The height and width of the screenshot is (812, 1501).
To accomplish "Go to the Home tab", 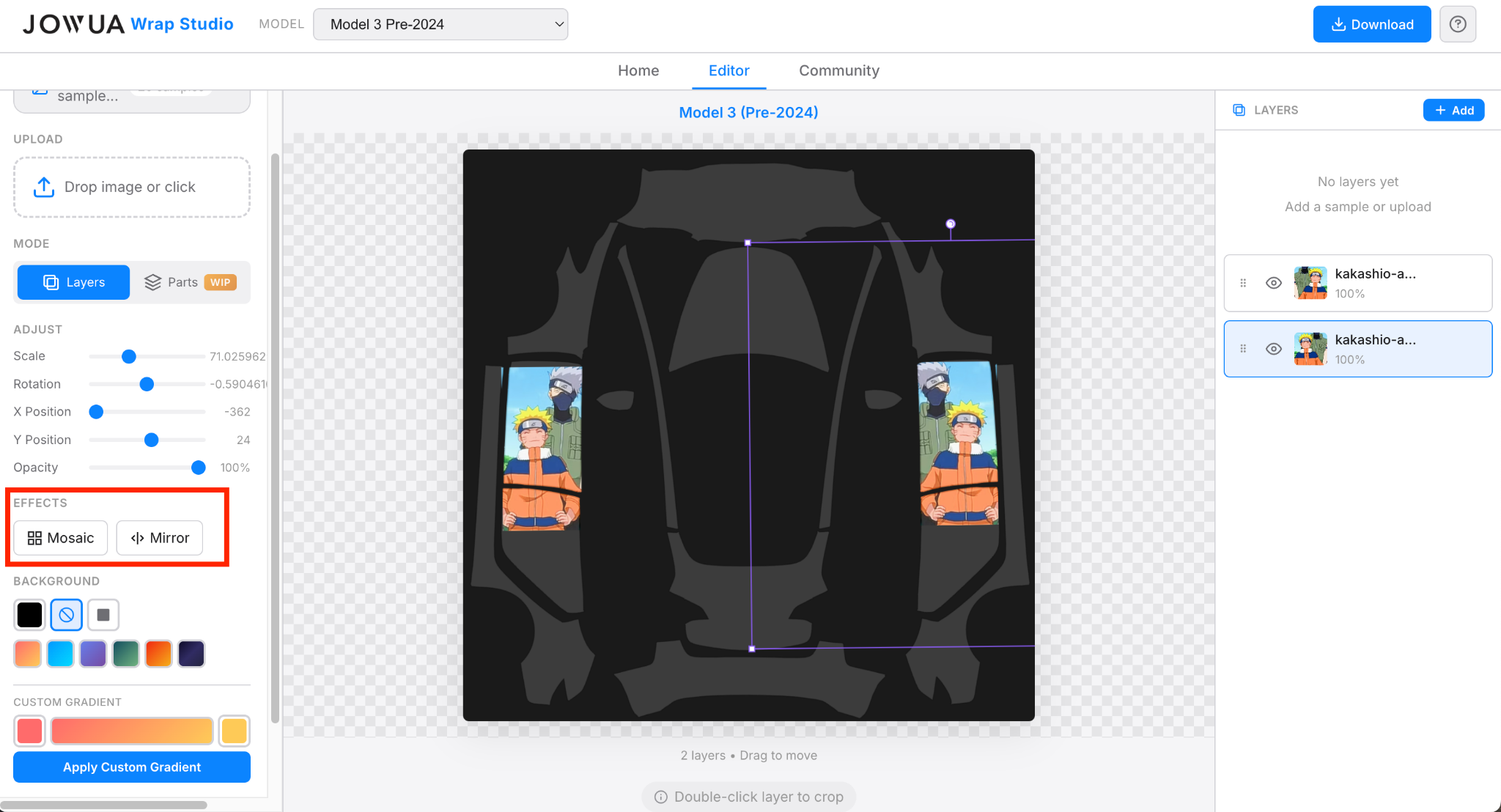I will point(638,70).
